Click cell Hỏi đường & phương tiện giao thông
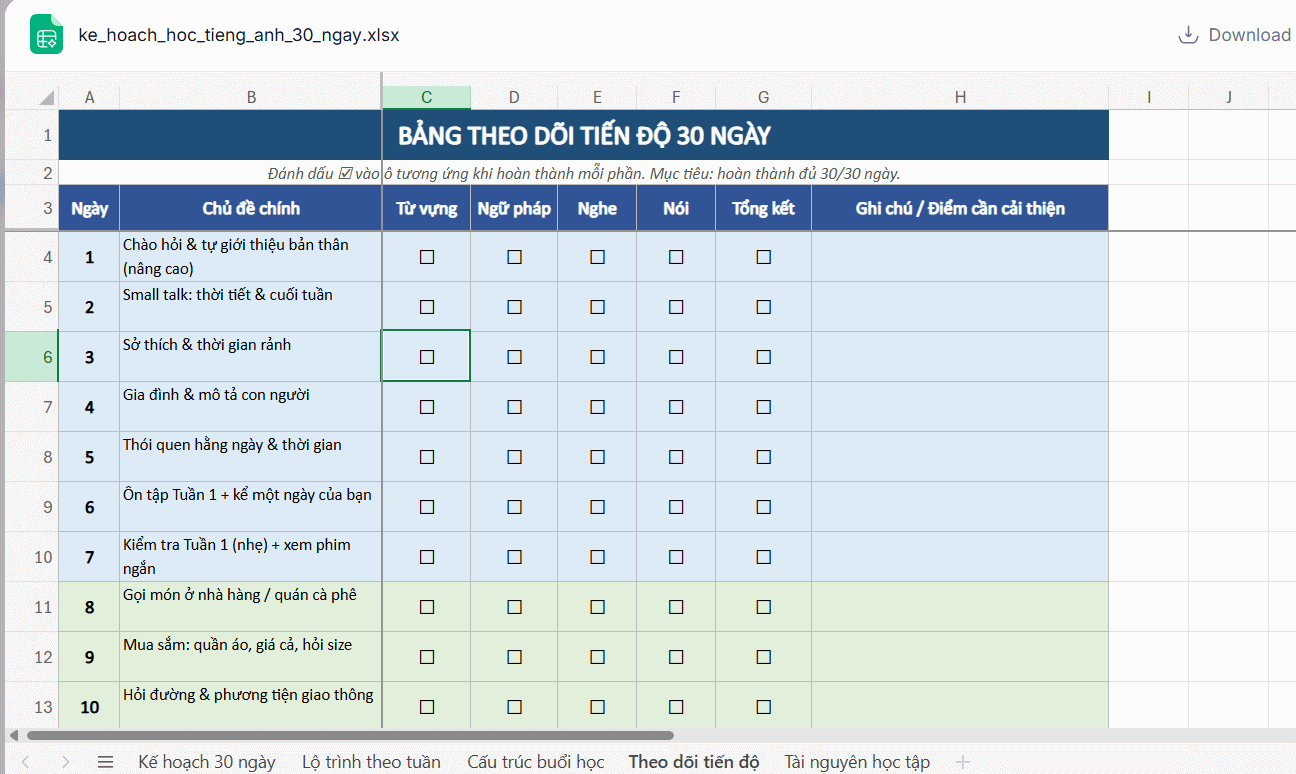The height and width of the screenshot is (774, 1296). click(251, 707)
